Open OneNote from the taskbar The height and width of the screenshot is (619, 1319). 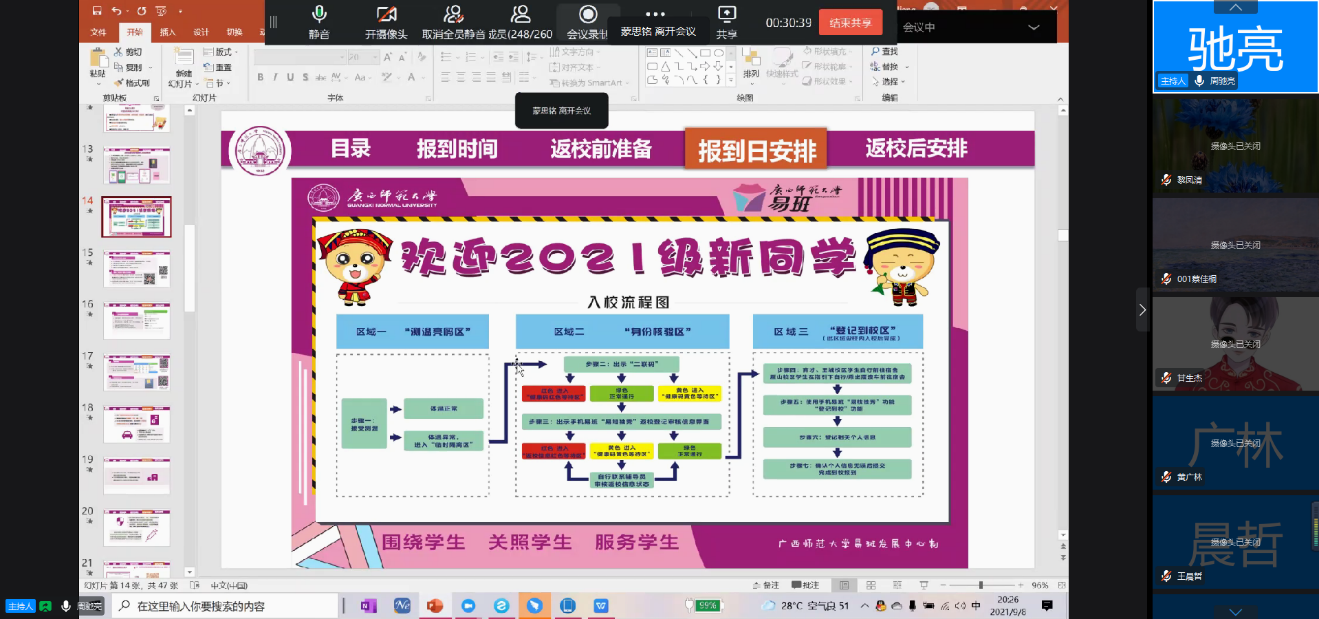point(369,605)
